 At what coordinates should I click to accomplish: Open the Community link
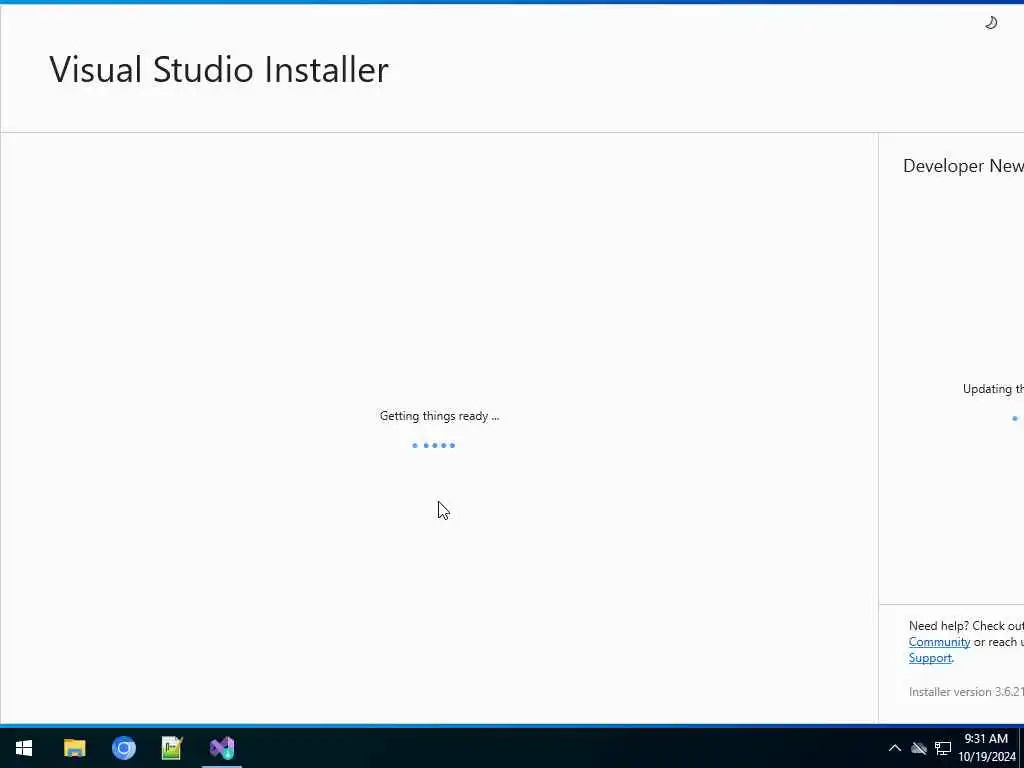tap(939, 642)
